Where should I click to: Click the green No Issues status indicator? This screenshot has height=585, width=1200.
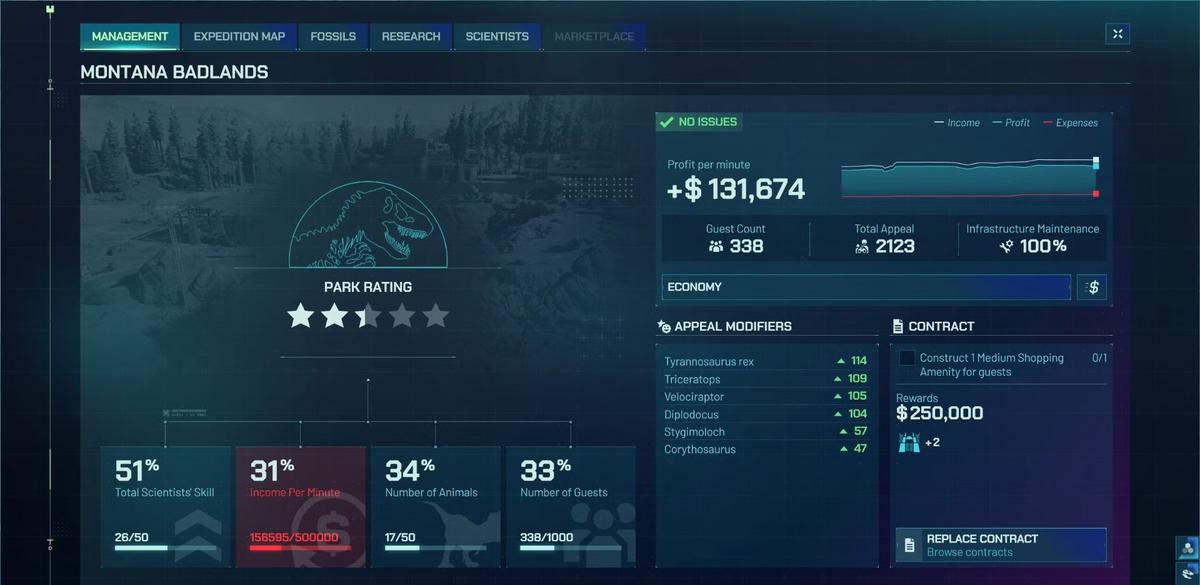point(698,122)
